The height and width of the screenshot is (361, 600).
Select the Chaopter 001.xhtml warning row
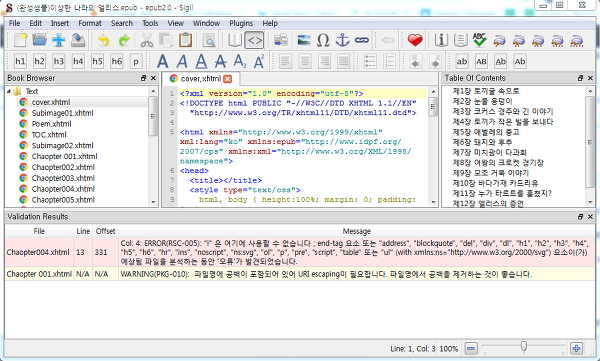tap(300, 274)
